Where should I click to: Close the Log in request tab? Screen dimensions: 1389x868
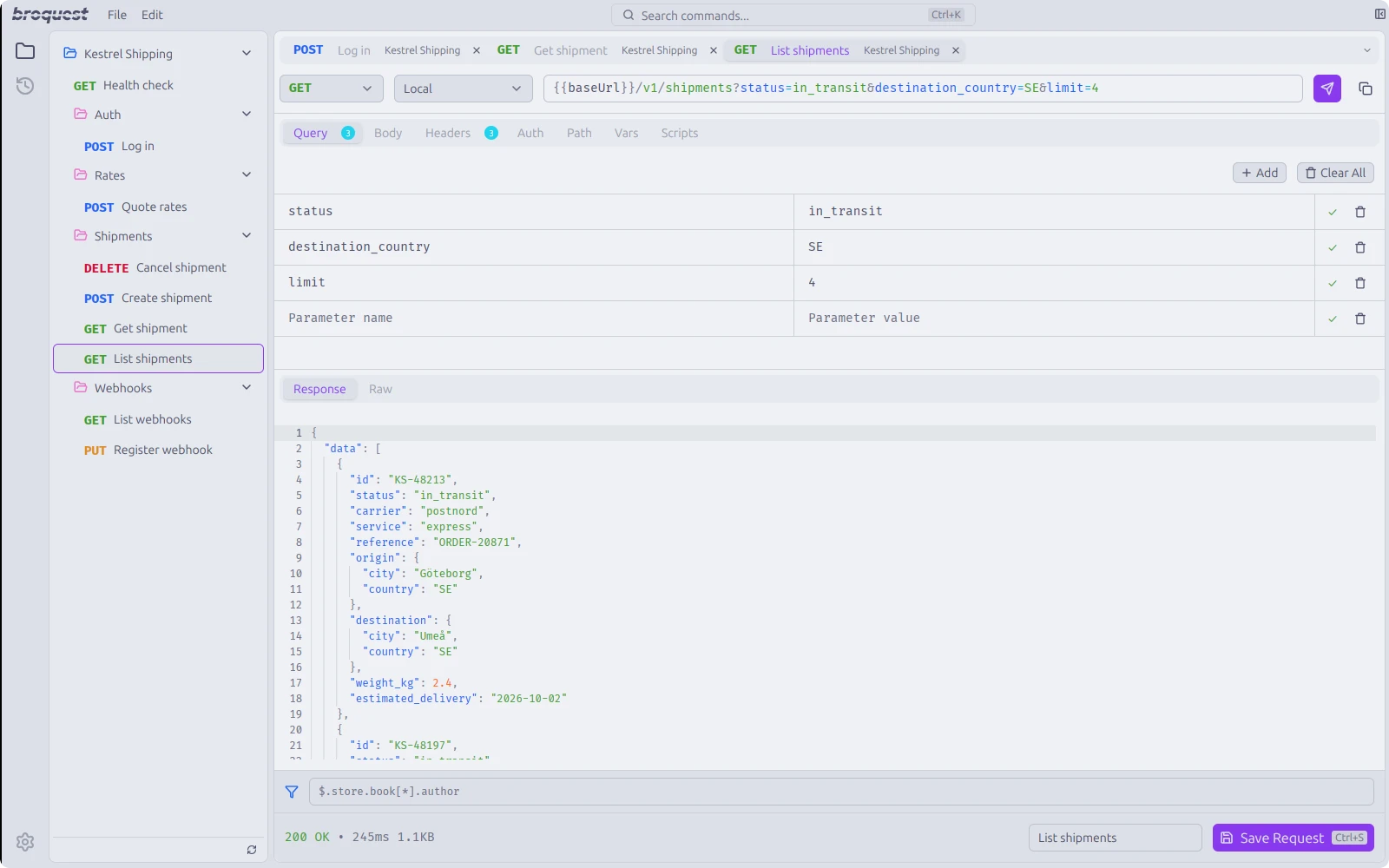point(477,50)
